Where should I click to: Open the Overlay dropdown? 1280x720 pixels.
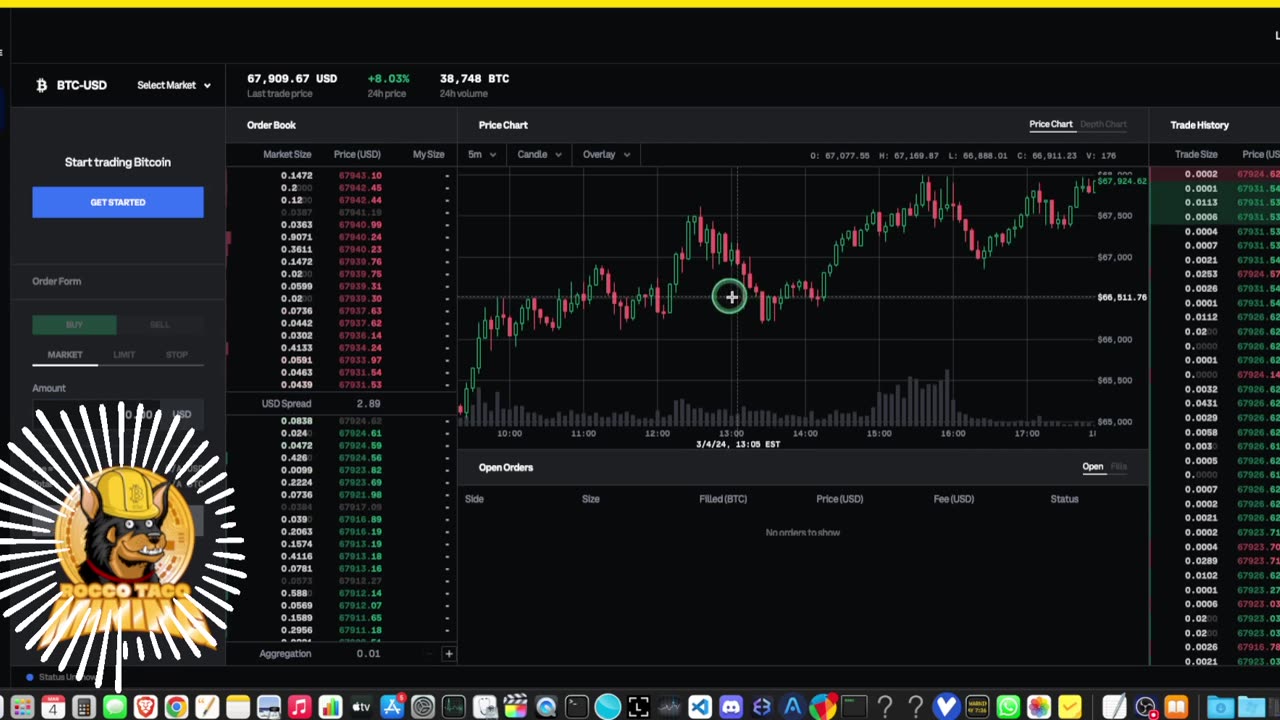pos(606,154)
